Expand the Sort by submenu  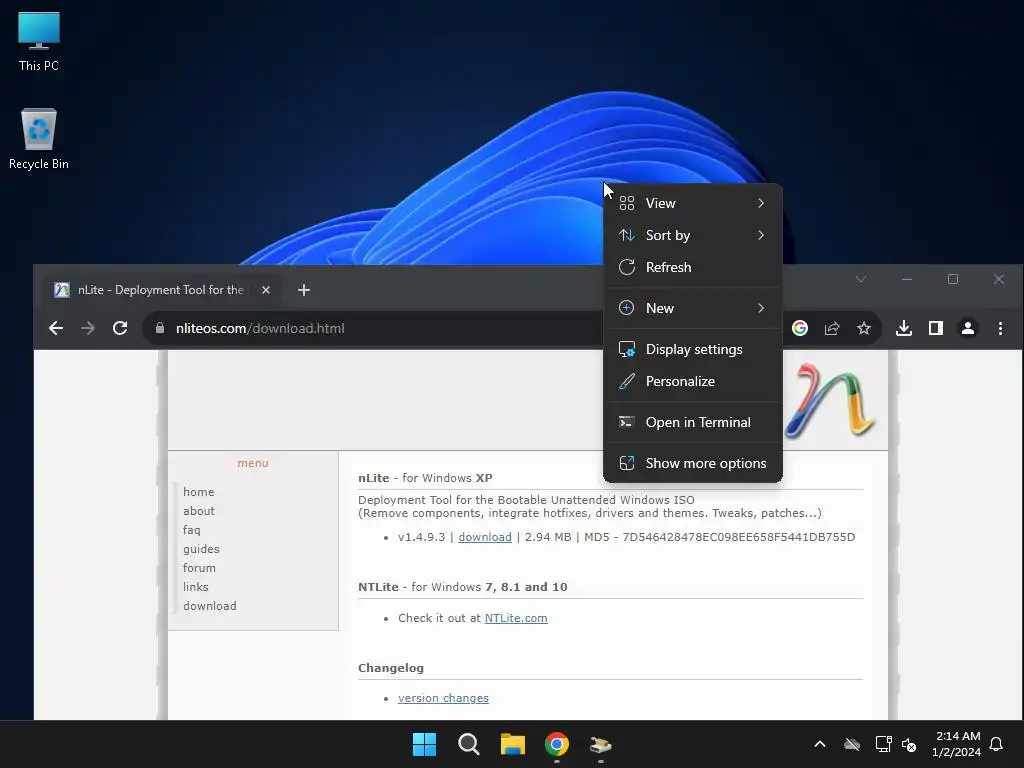(x=692, y=235)
